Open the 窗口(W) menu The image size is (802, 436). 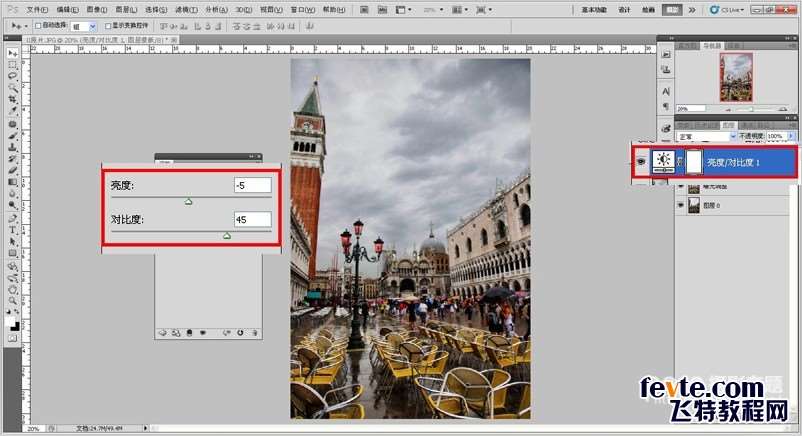click(x=303, y=10)
